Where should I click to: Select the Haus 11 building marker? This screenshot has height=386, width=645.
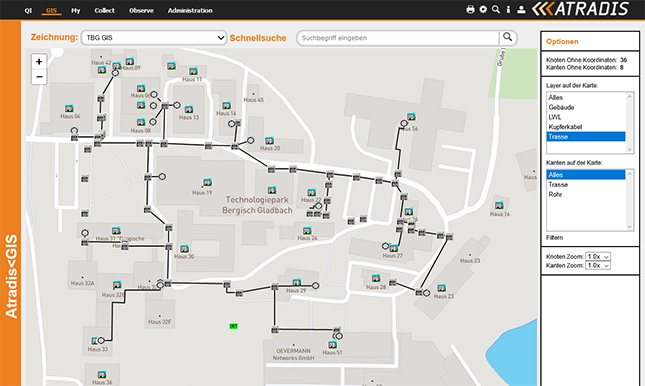(x=193, y=72)
